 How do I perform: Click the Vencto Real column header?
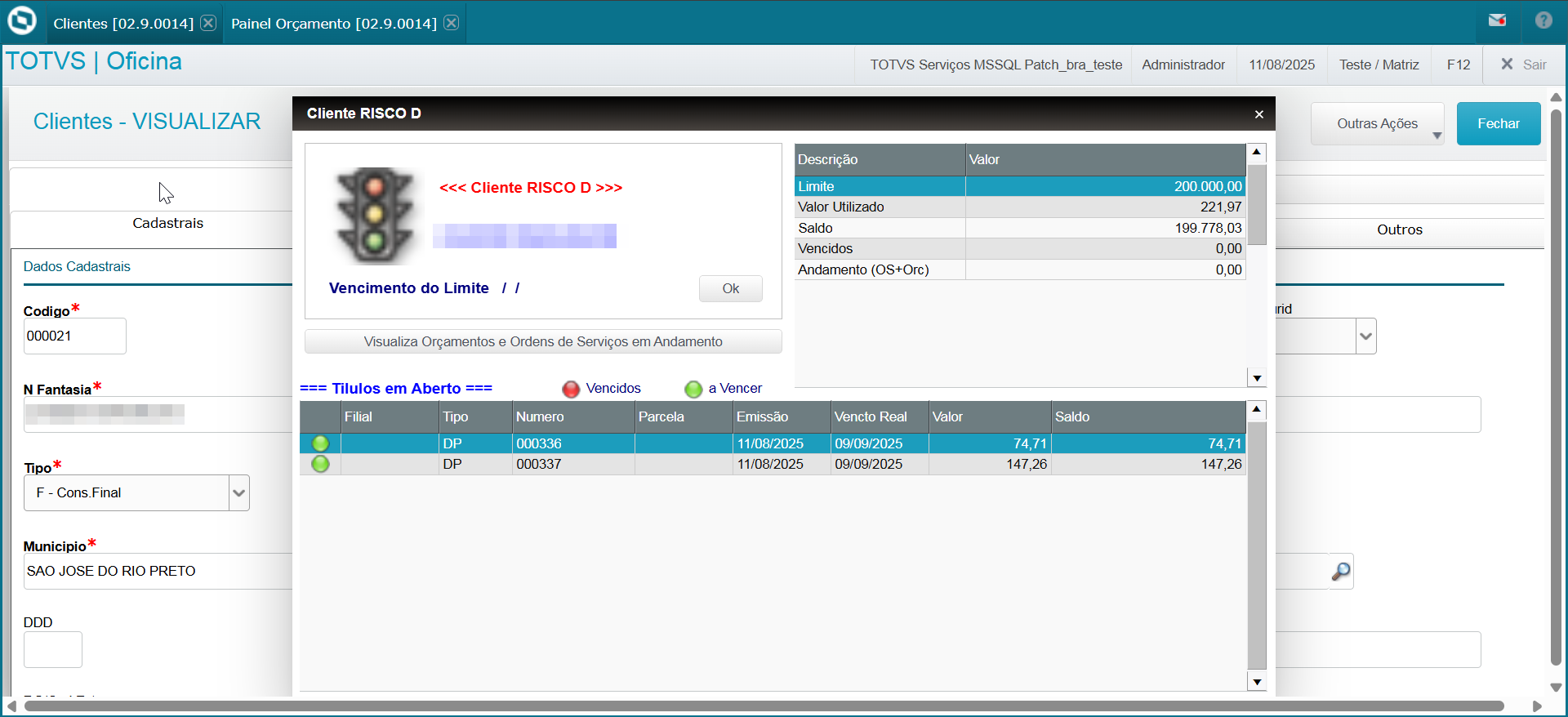[880, 416]
